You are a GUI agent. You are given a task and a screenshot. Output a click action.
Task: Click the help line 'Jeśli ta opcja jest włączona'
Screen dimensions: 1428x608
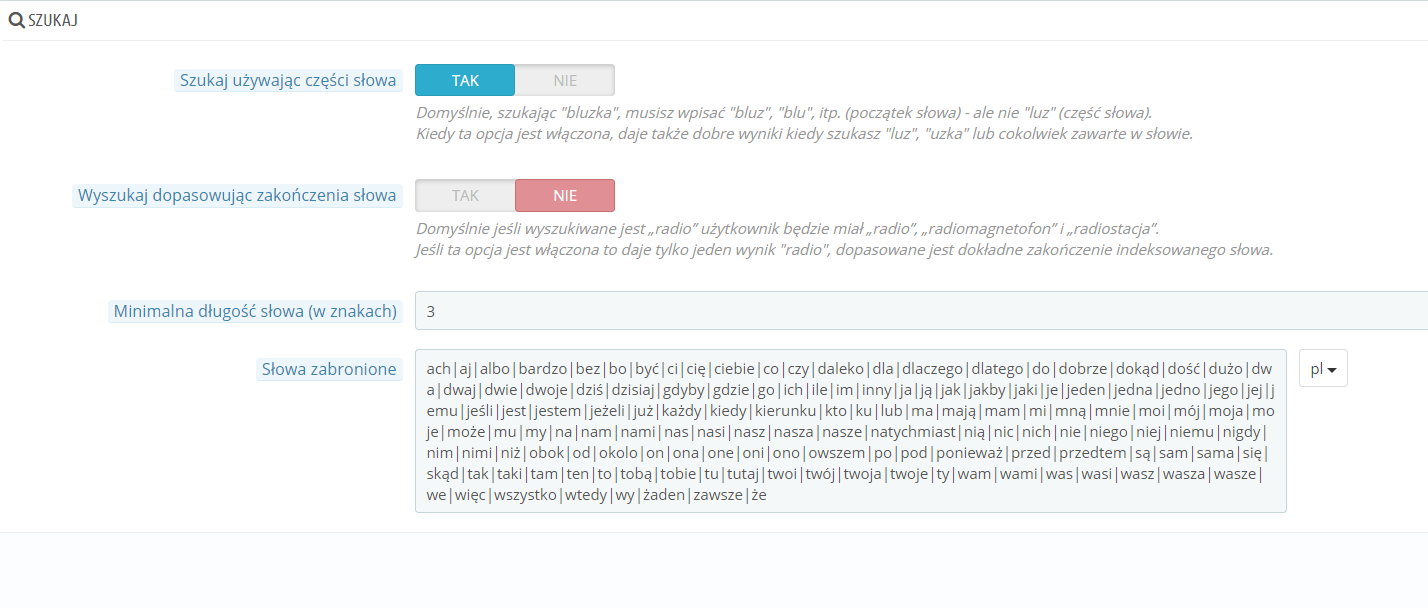pyautogui.click(x=844, y=249)
